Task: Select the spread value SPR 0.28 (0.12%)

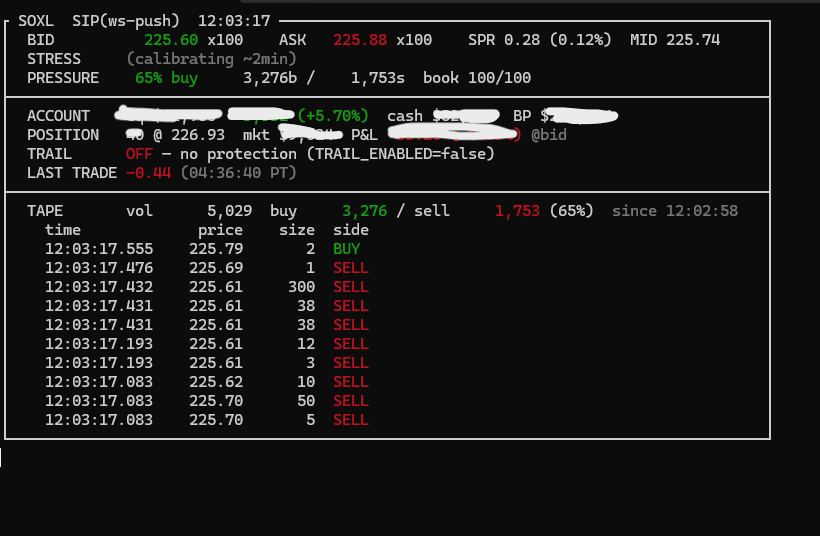Action: pyautogui.click(x=540, y=40)
